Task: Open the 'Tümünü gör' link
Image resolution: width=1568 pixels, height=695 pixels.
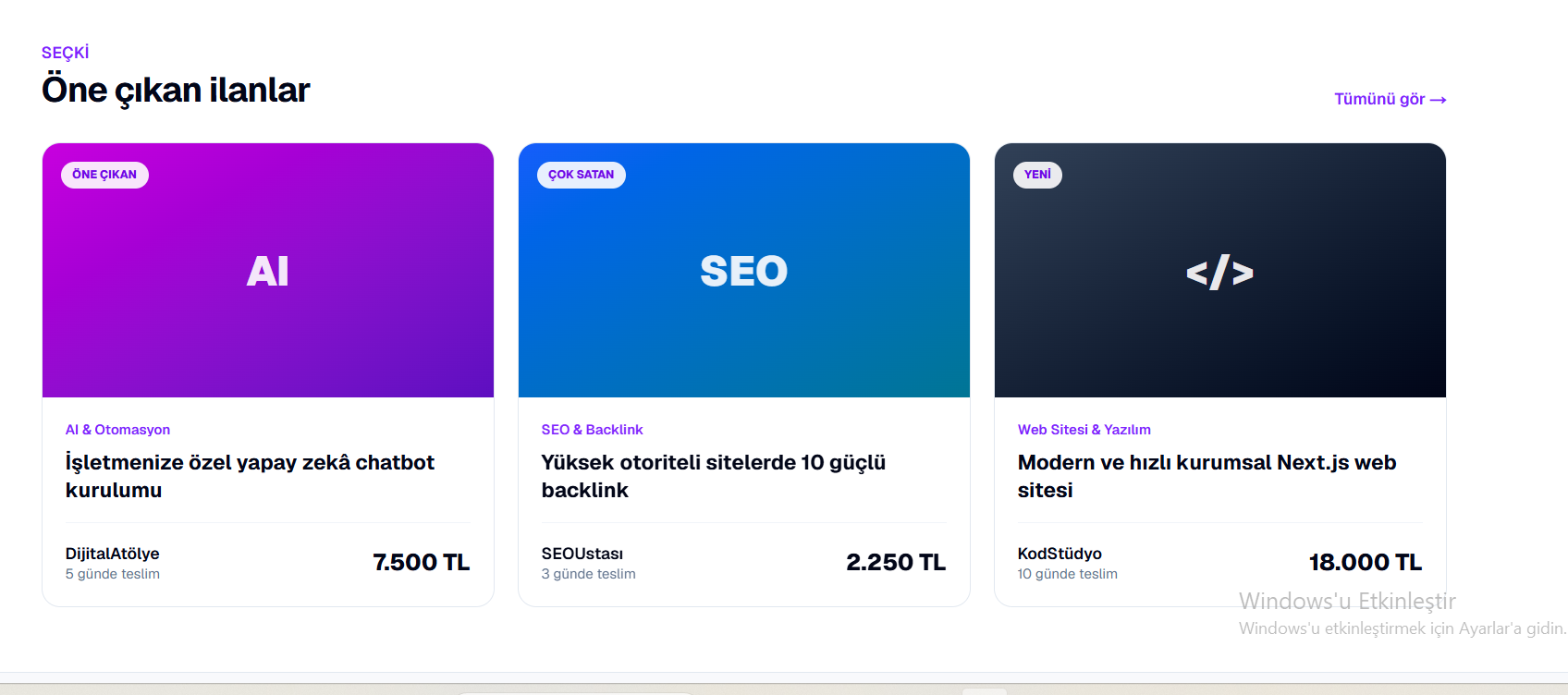Action: (x=1390, y=99)
